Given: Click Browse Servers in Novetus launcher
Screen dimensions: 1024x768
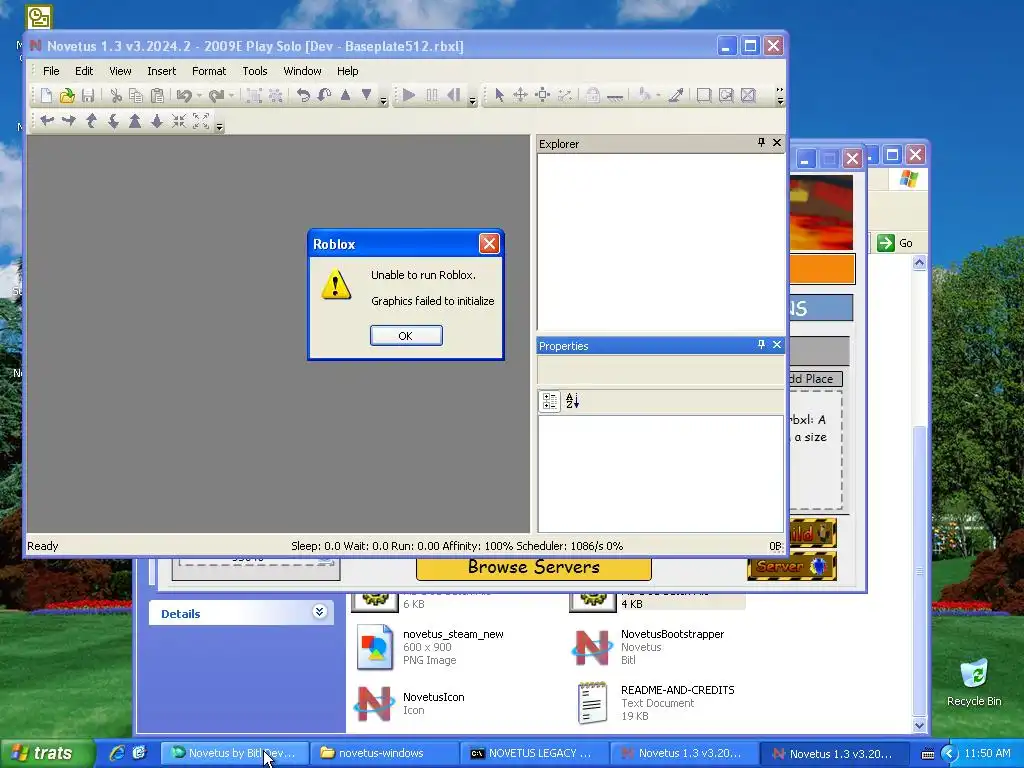Looking at the screenshot, I should 534,568.
